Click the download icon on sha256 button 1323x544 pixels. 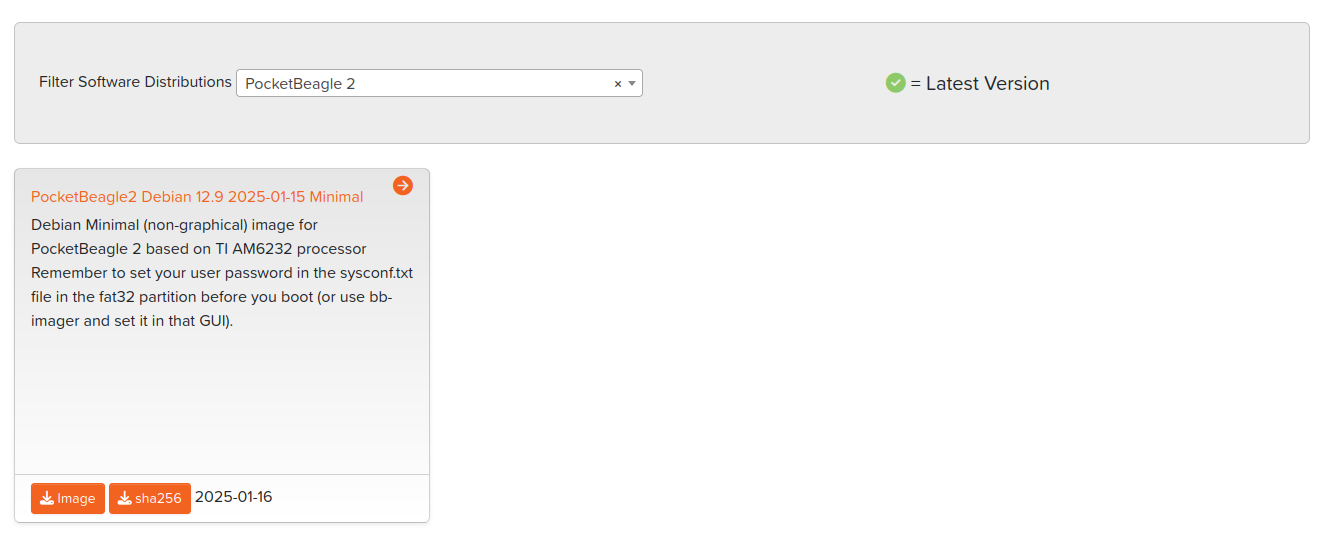pos(125,499)
